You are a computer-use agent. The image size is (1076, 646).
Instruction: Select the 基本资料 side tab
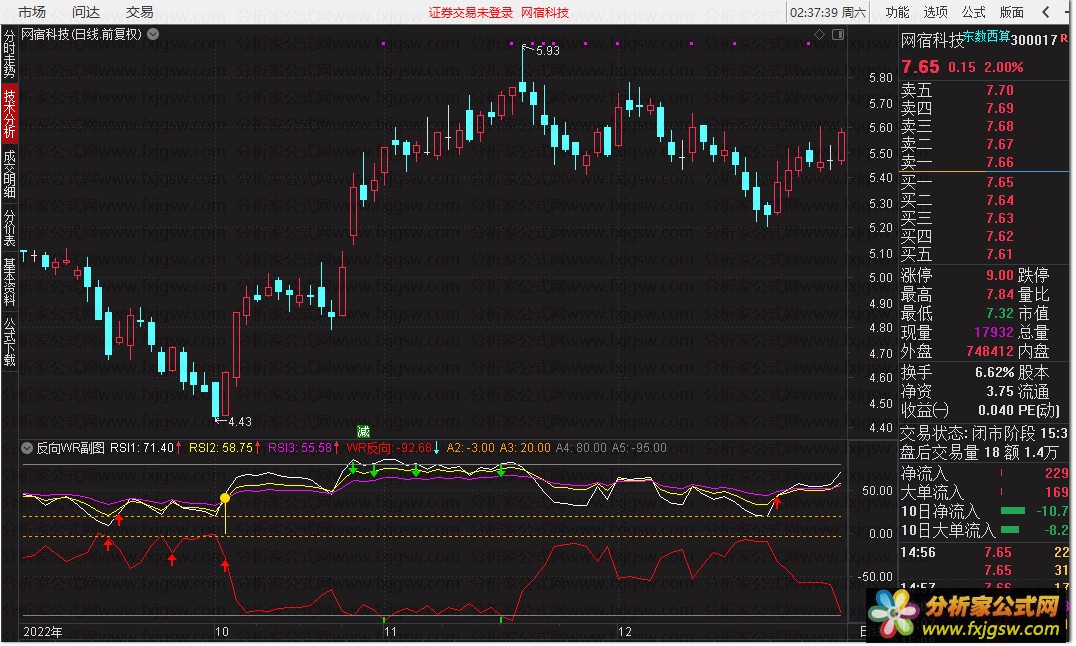click(x=10, y=281)
